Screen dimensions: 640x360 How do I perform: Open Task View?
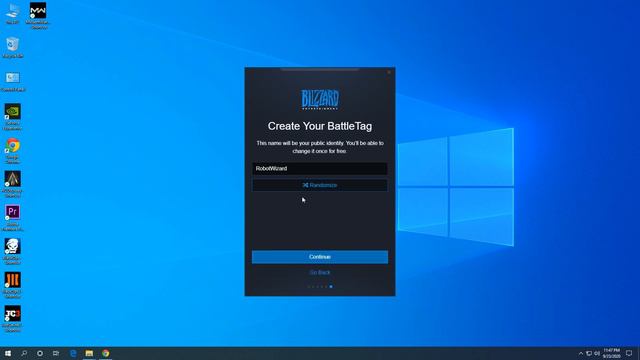pyautogui.click(x=56, y=353)
